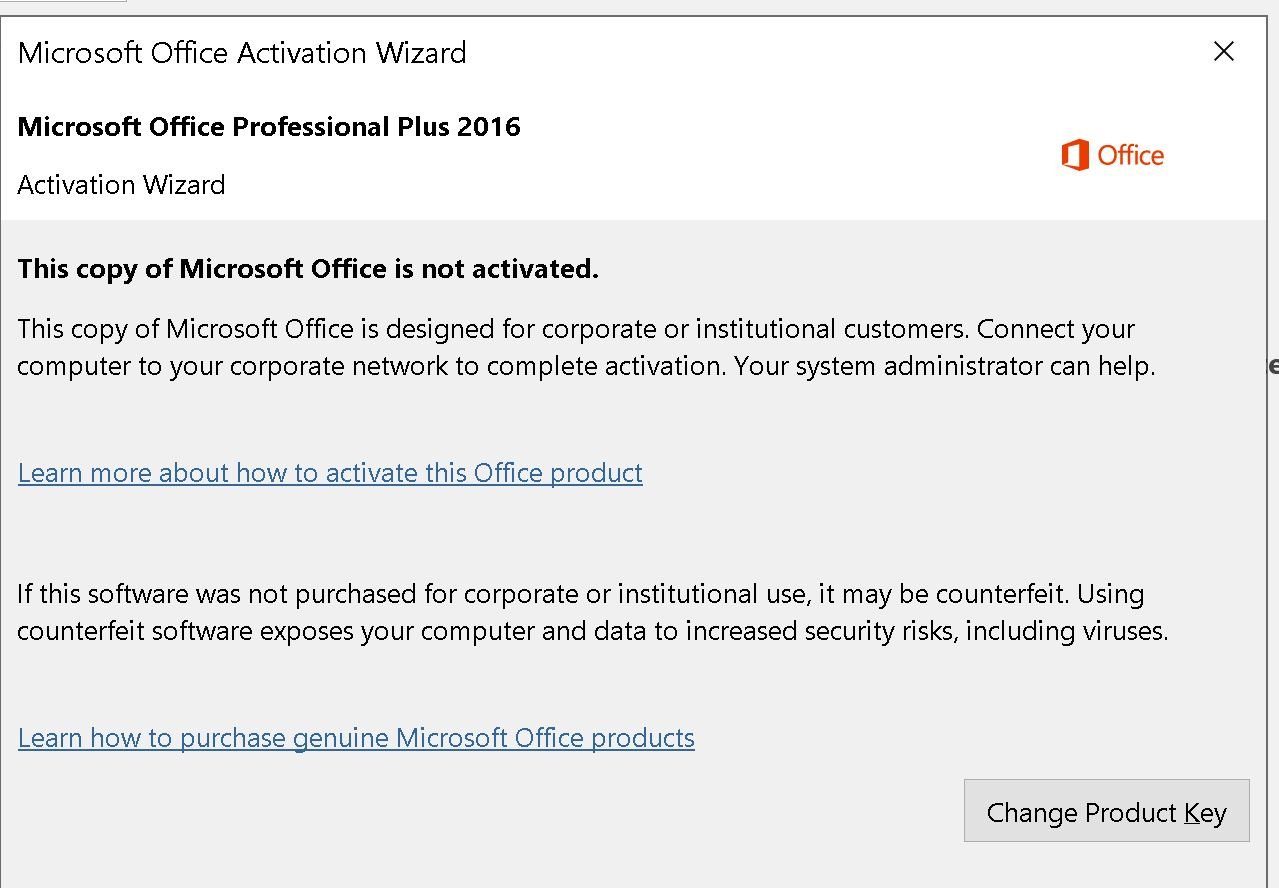This screenshot has height=888, width=1279.
Task: Click 'Microsoft Office products' in the purchase link
Action: (x=545, y=738)
